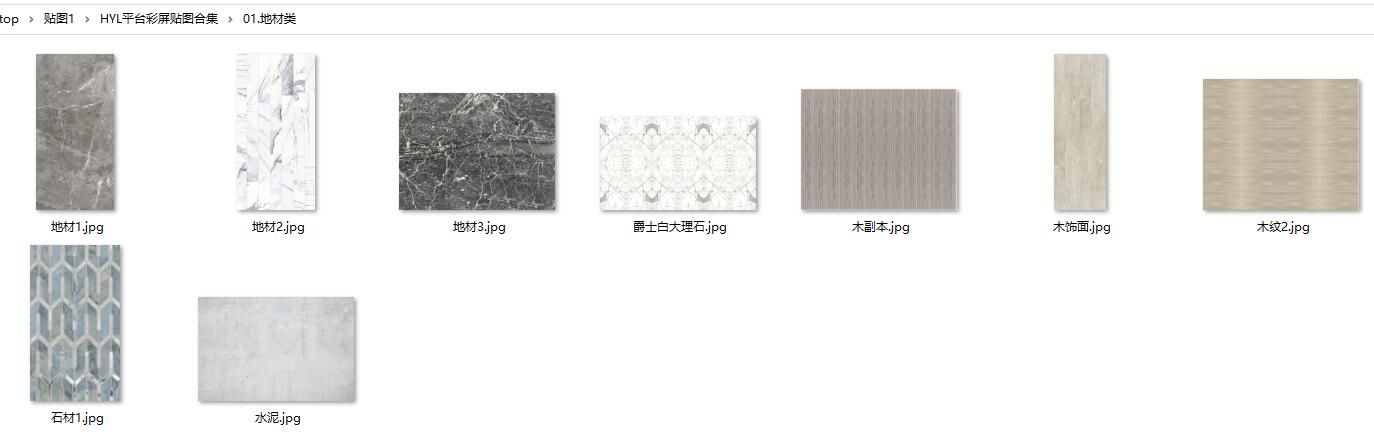Image resolution: width=1374 pixels, height=435 pixels.
Task: Select the 石材1.jpg hexagon tile thumbnail
Action: pos(75,324)
